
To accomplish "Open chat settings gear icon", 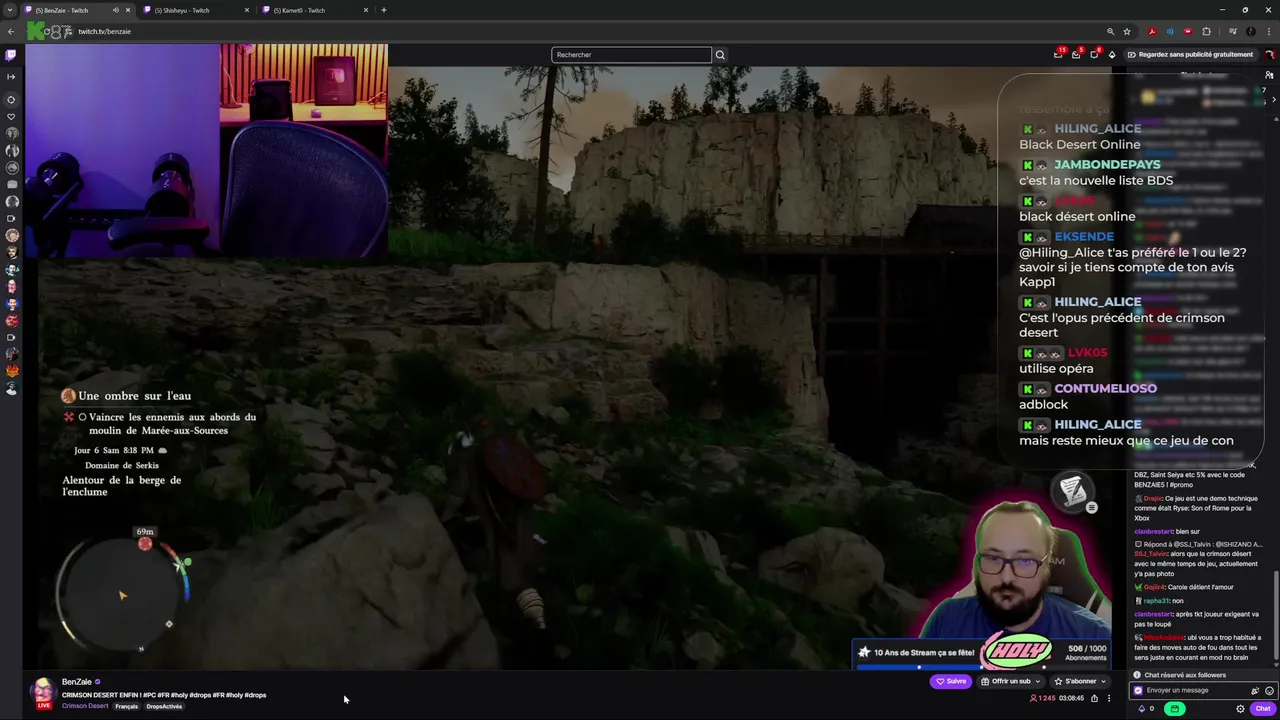I will point(1240,709).
